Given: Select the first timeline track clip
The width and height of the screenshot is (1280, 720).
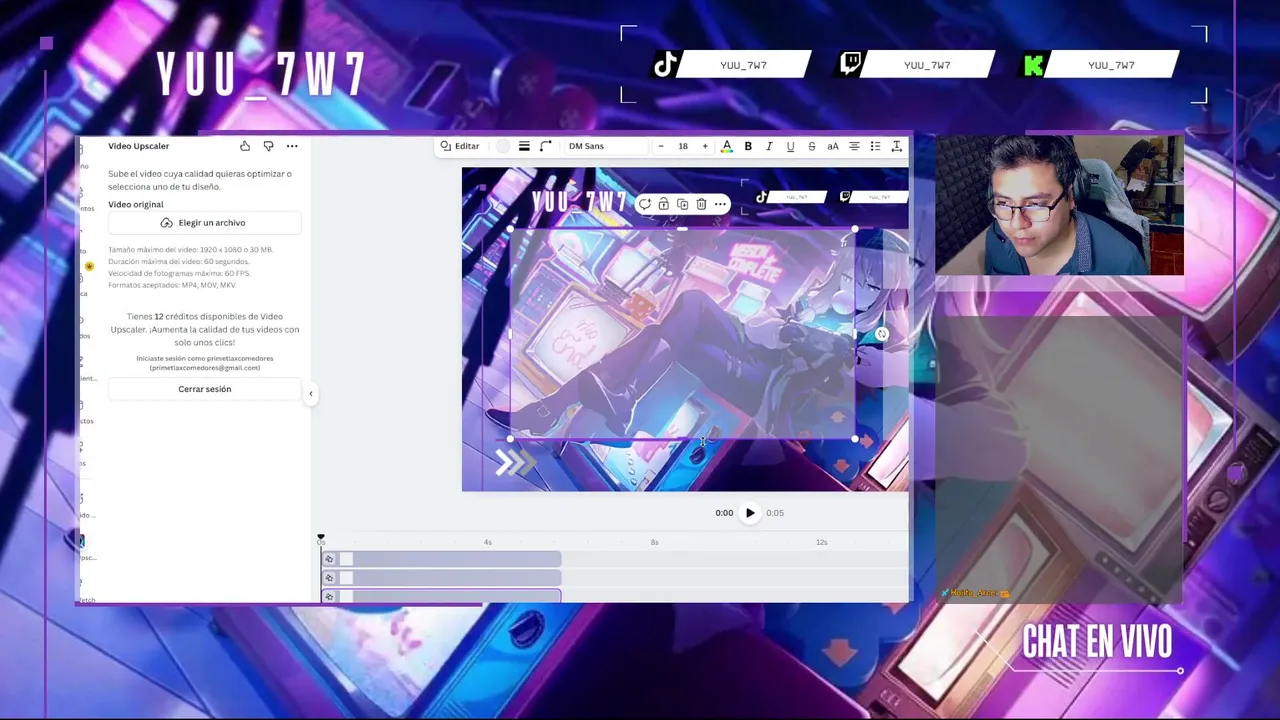Looking at the screenshot, I should pos(441,559).
